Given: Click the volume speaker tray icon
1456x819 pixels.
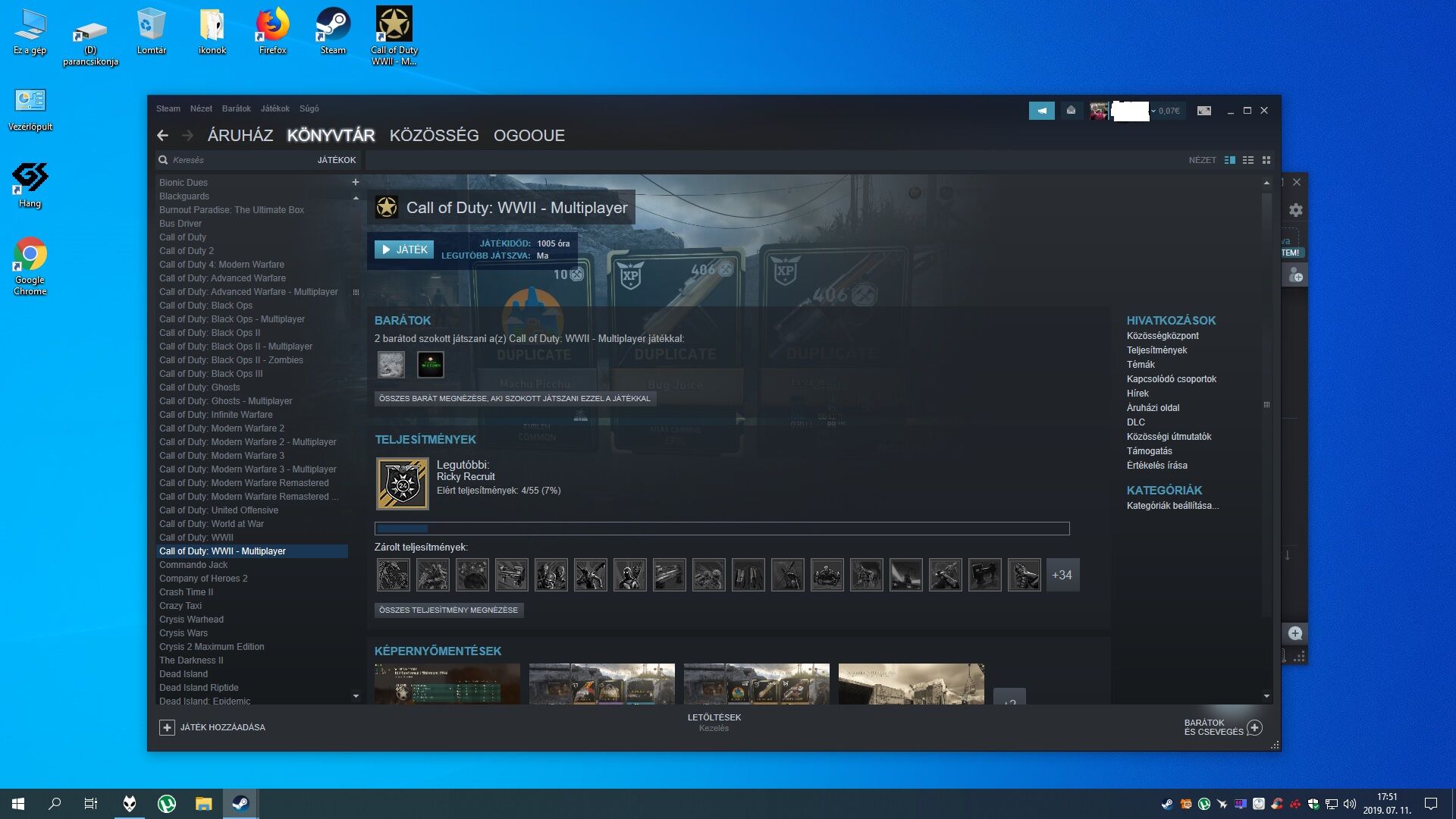Looking at the screenshot, I should pos(1349,804).
